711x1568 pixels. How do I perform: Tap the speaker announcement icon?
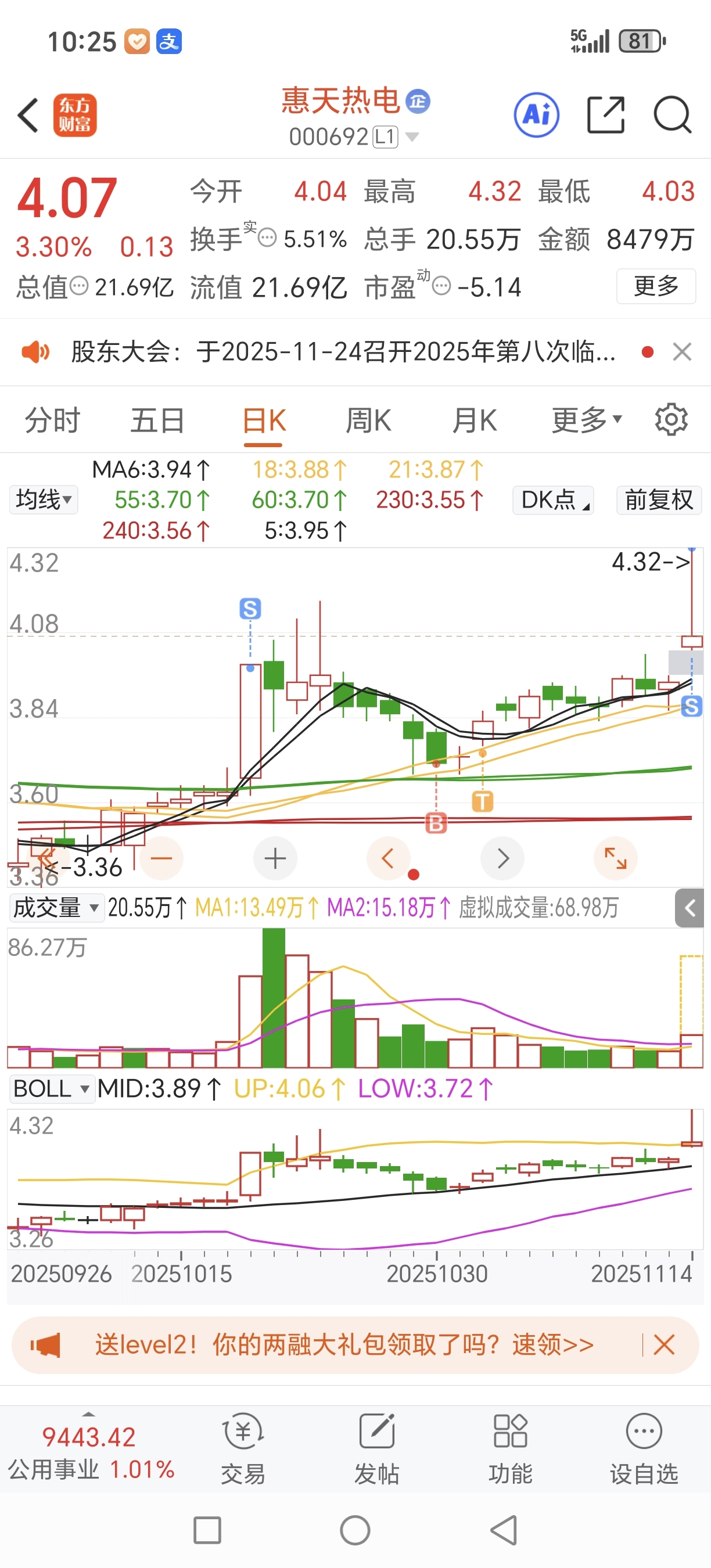pyautogui.click(x=35, y=352)
